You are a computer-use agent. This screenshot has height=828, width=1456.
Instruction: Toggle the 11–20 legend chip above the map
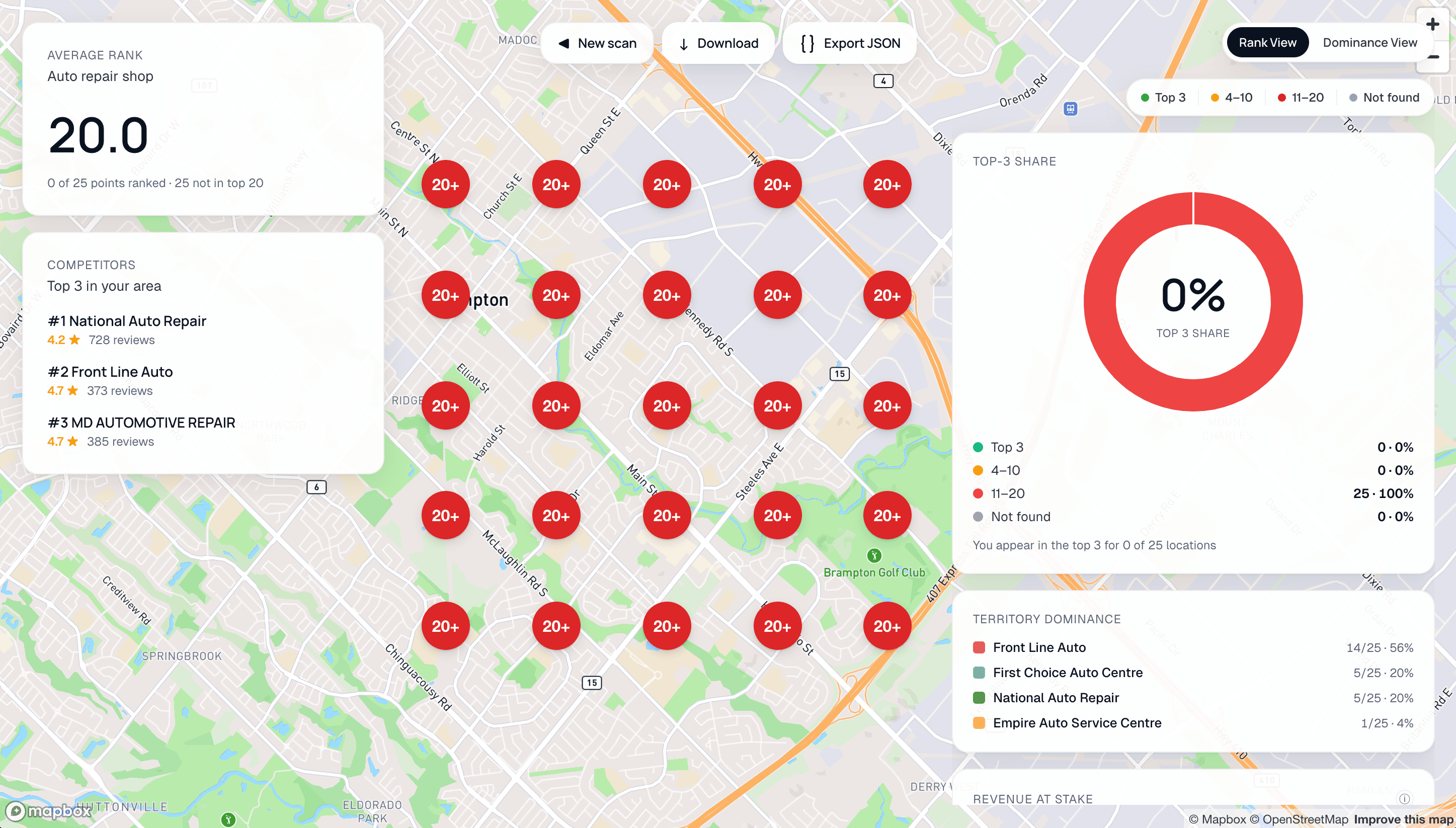click(x=1300, y=97)
